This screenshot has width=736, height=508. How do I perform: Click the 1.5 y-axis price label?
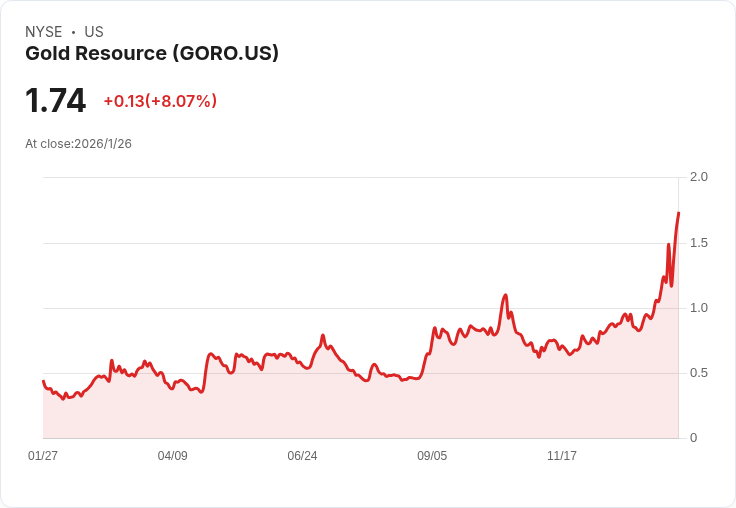tap(699, 243)
